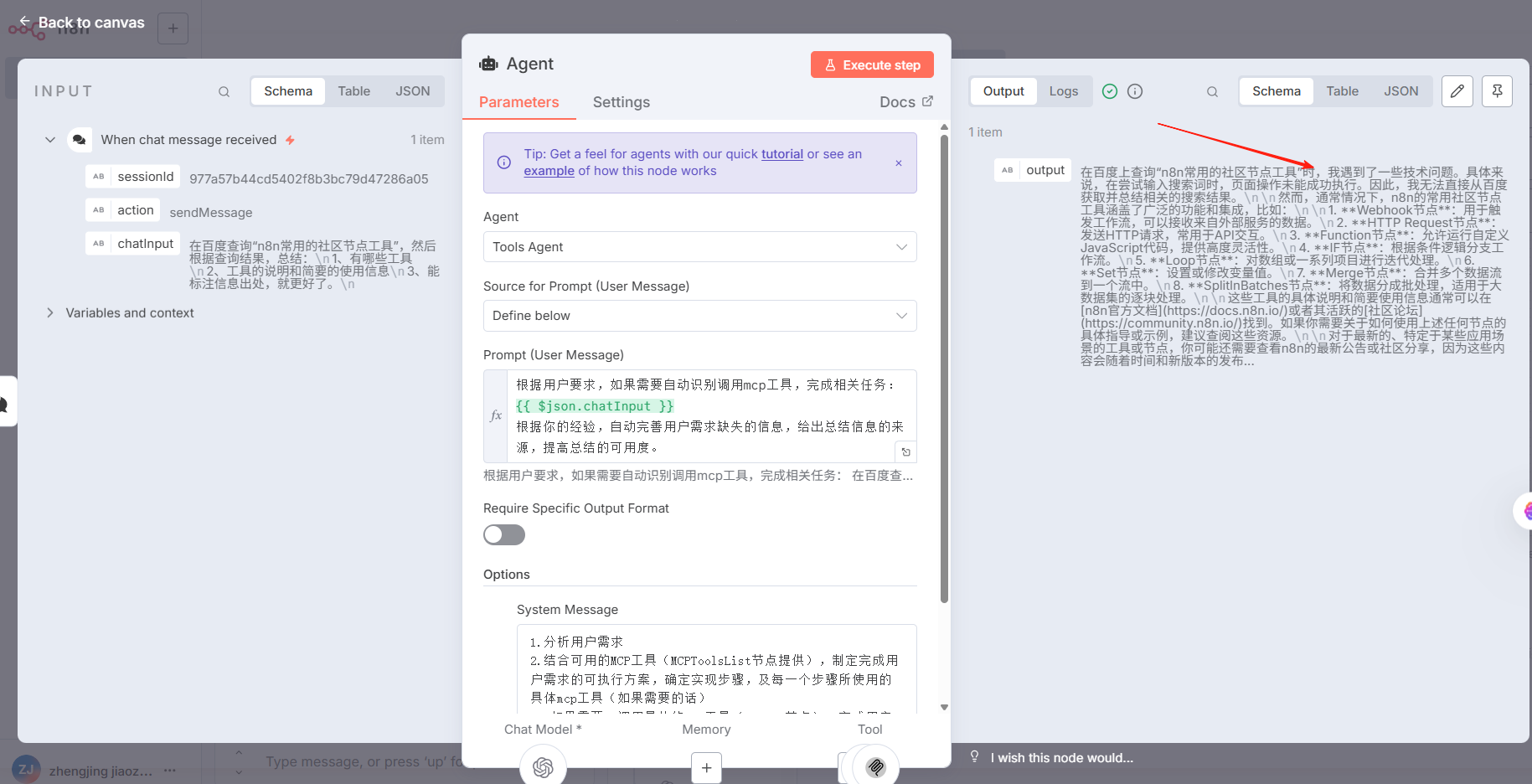Viewport: 1532px width, 784px height.
Task: Switch to the Logs tab
Action: 1064,91
